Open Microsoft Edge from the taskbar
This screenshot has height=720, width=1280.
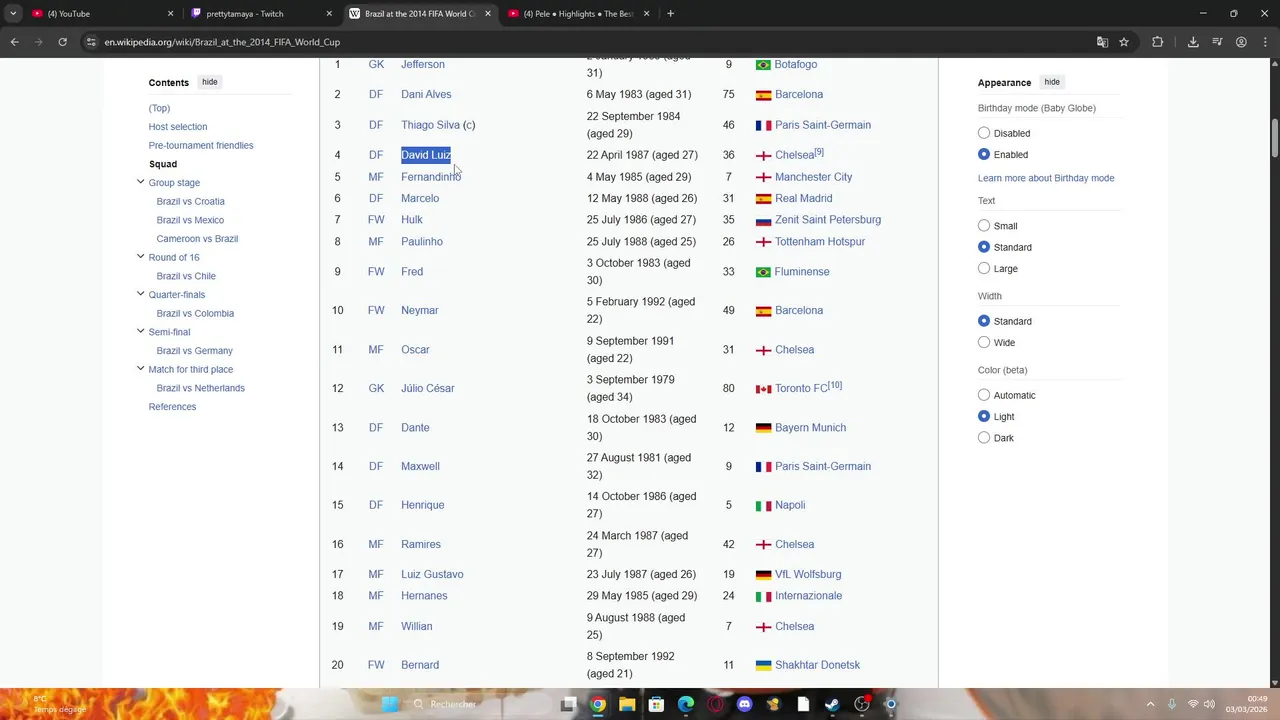[685, 704]
